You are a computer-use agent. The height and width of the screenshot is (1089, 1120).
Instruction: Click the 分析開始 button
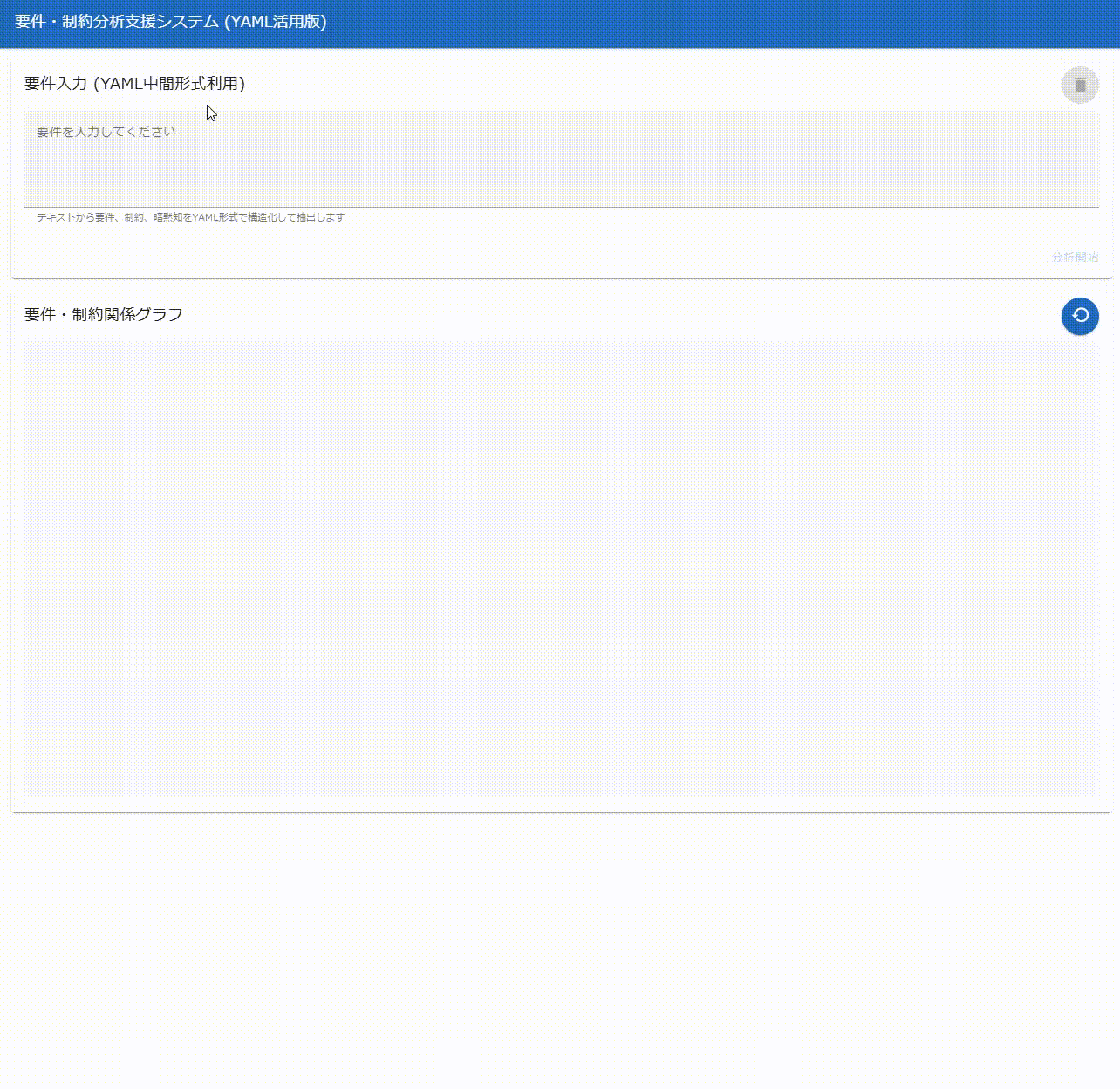coord(1075,257)
